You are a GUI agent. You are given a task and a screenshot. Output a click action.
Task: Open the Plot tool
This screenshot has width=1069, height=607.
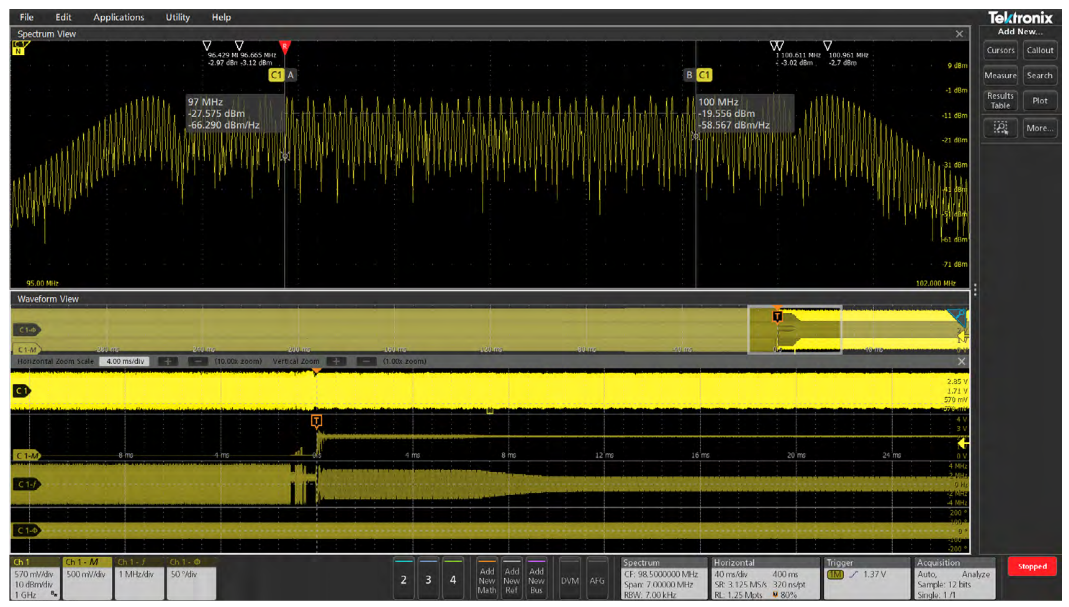point(1040,101)
